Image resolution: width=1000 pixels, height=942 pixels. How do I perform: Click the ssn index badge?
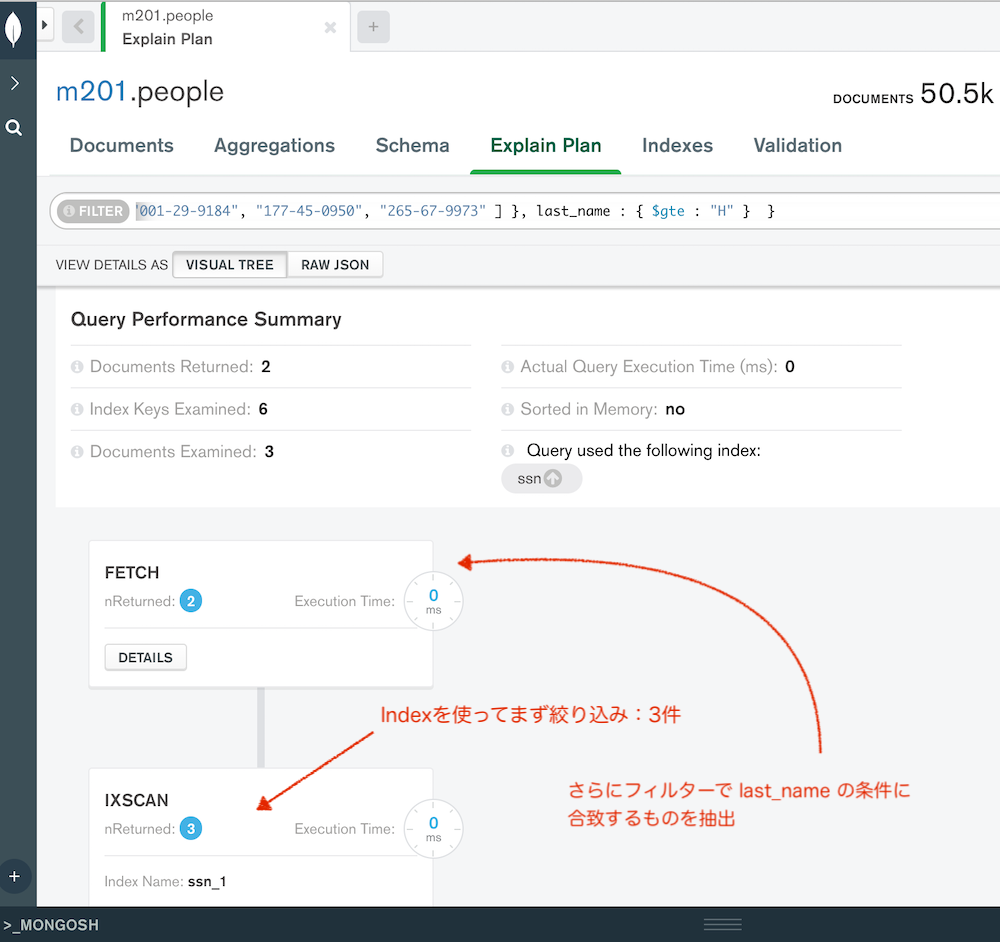click(541, 478)
